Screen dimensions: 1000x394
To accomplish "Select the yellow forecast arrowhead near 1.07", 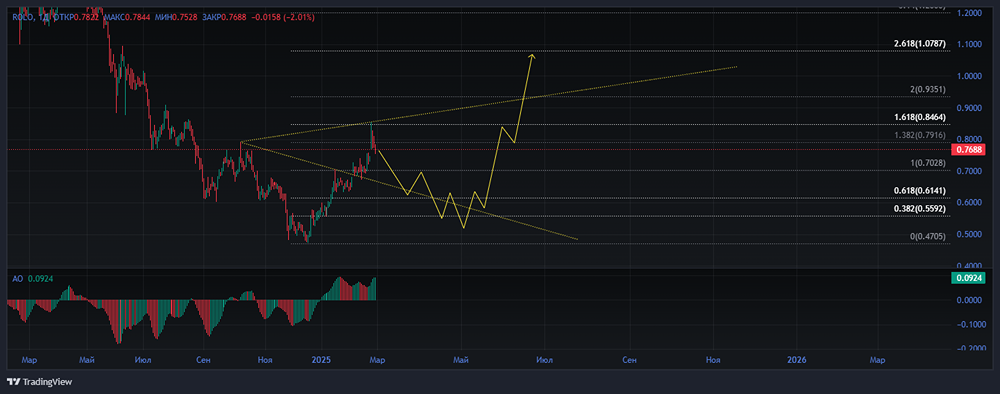I will [533, 57].
